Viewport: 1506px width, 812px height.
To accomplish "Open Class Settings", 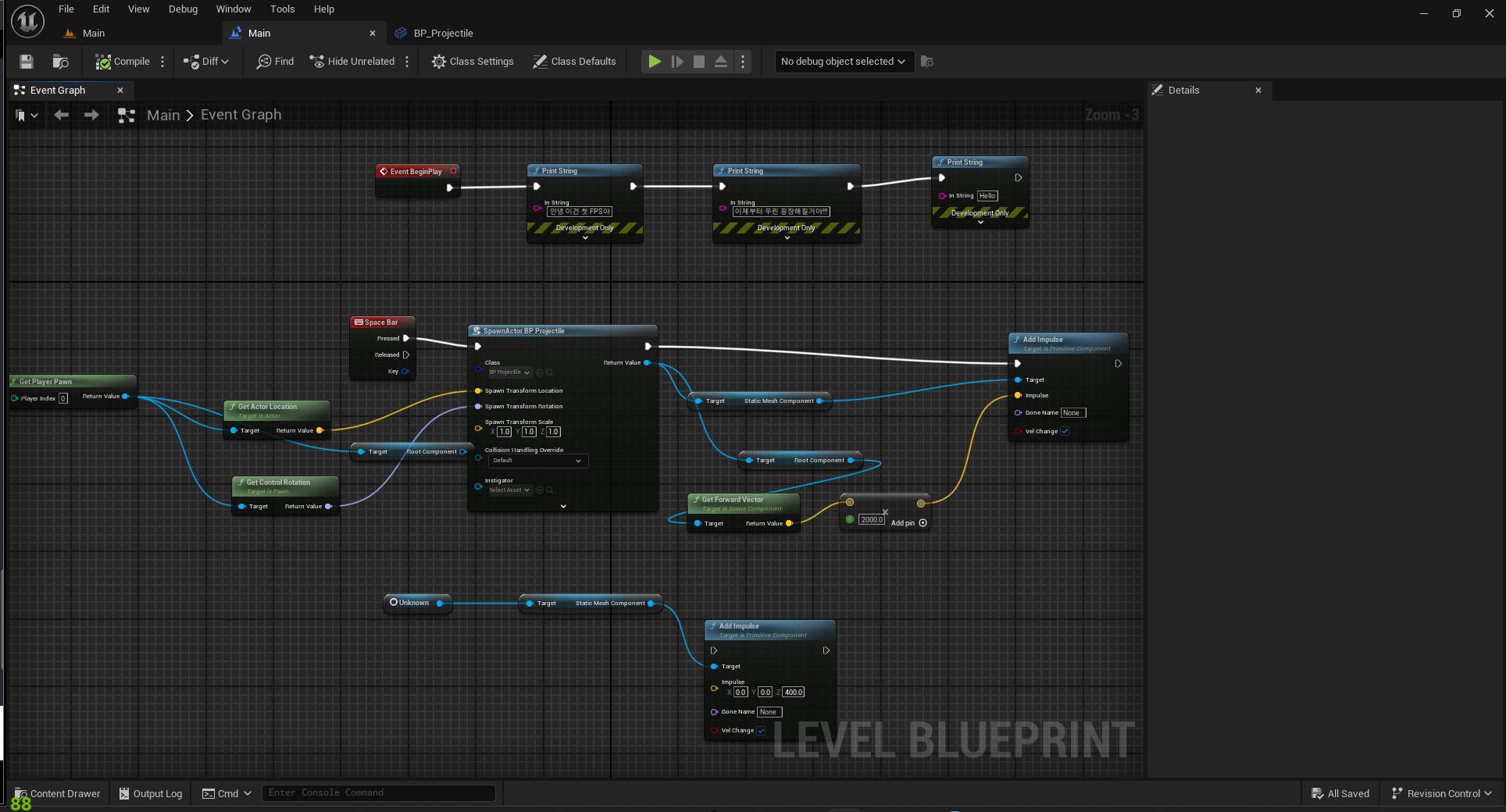I will (x=473, y=62).
